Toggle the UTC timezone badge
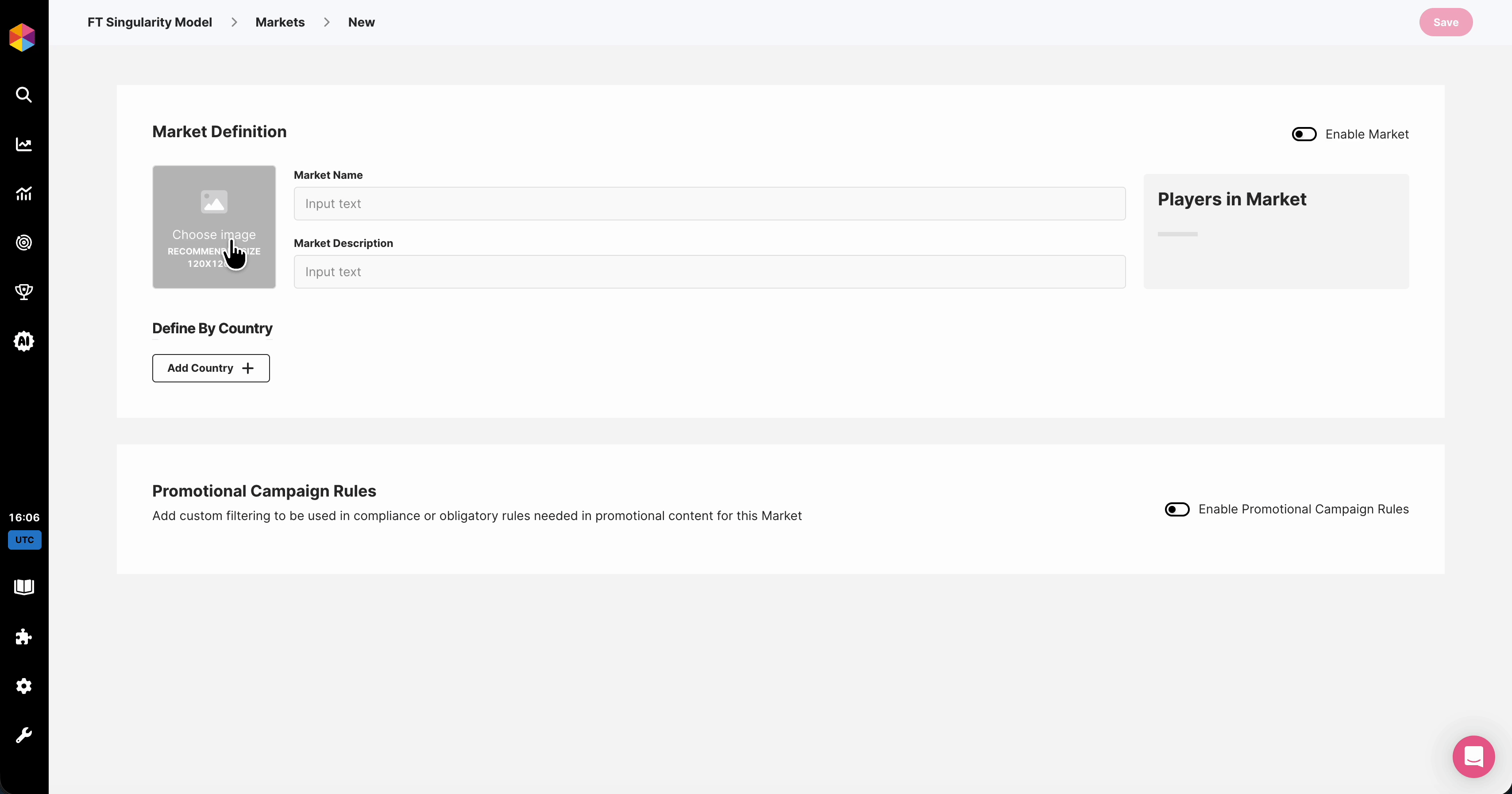1512x794 pixels. 25,540
